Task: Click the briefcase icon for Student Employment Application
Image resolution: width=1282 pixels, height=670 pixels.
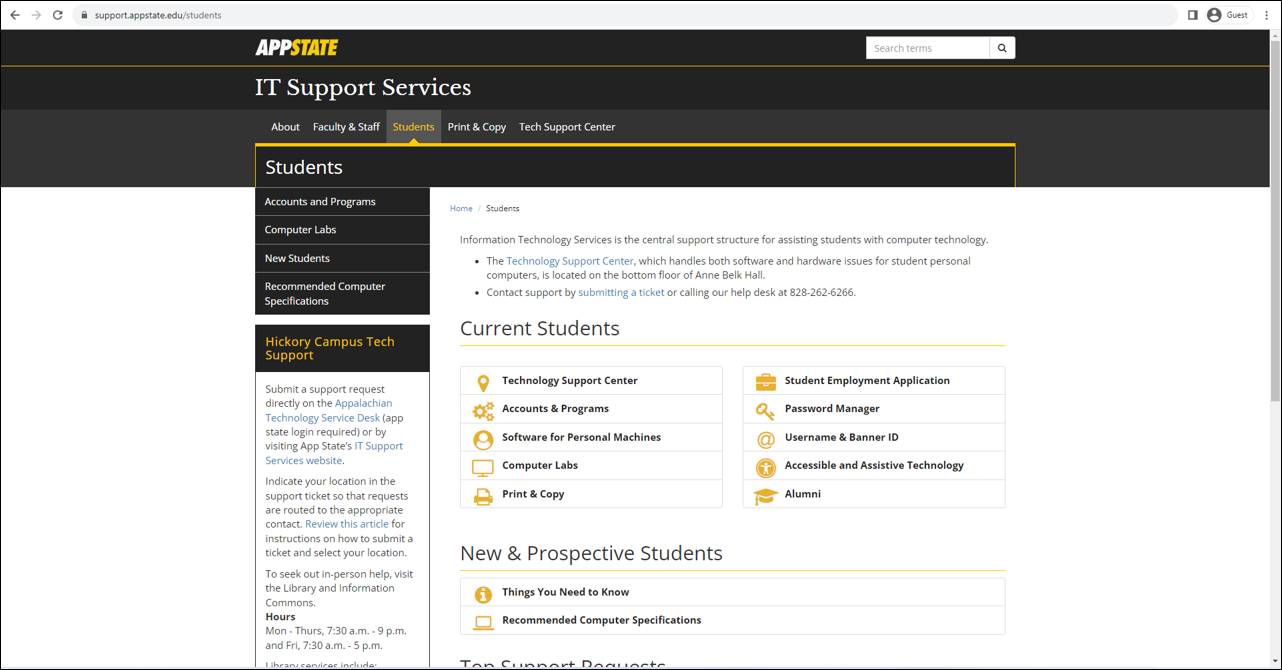Action: pyautogui.click(x=765, y=381)
